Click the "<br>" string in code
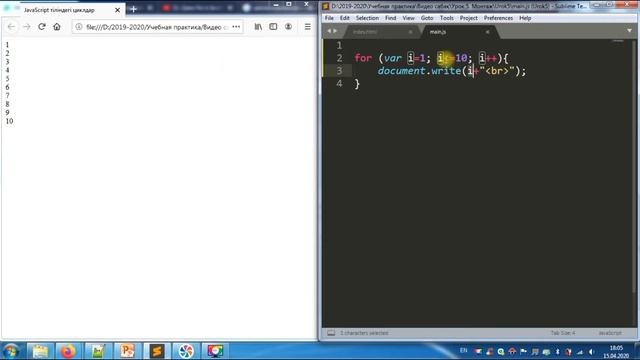The height and width of the screenshot is (360, 640). 497,71
